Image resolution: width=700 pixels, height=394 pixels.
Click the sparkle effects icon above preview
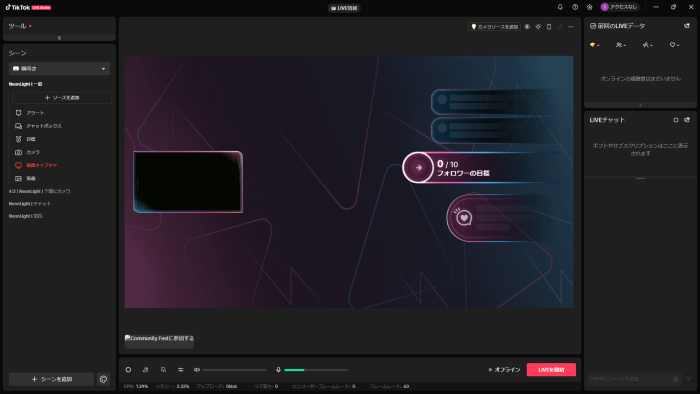pos(538,27)
